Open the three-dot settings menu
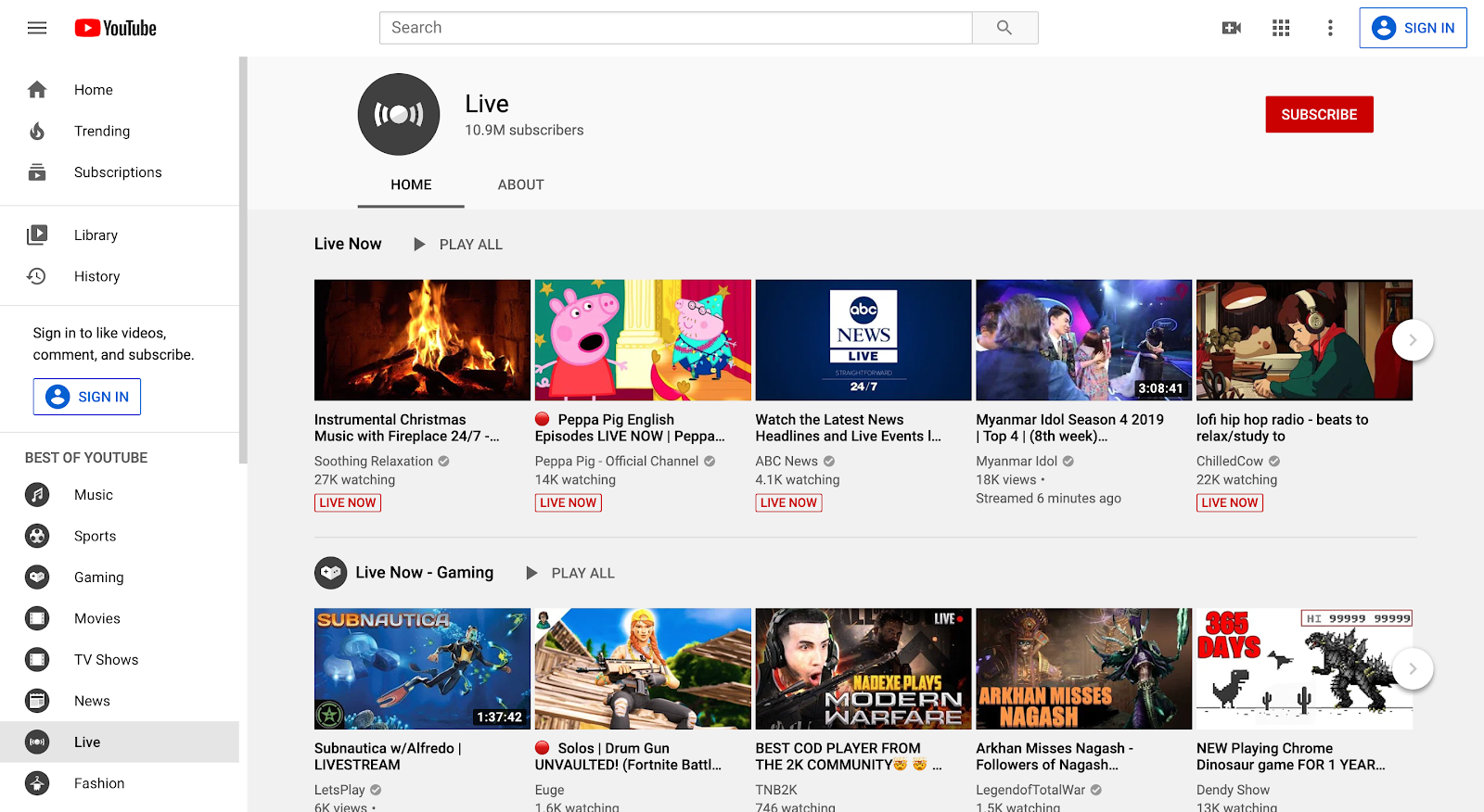The width and height of the screenshot is (1484, 812). (x=1330, y=28)
